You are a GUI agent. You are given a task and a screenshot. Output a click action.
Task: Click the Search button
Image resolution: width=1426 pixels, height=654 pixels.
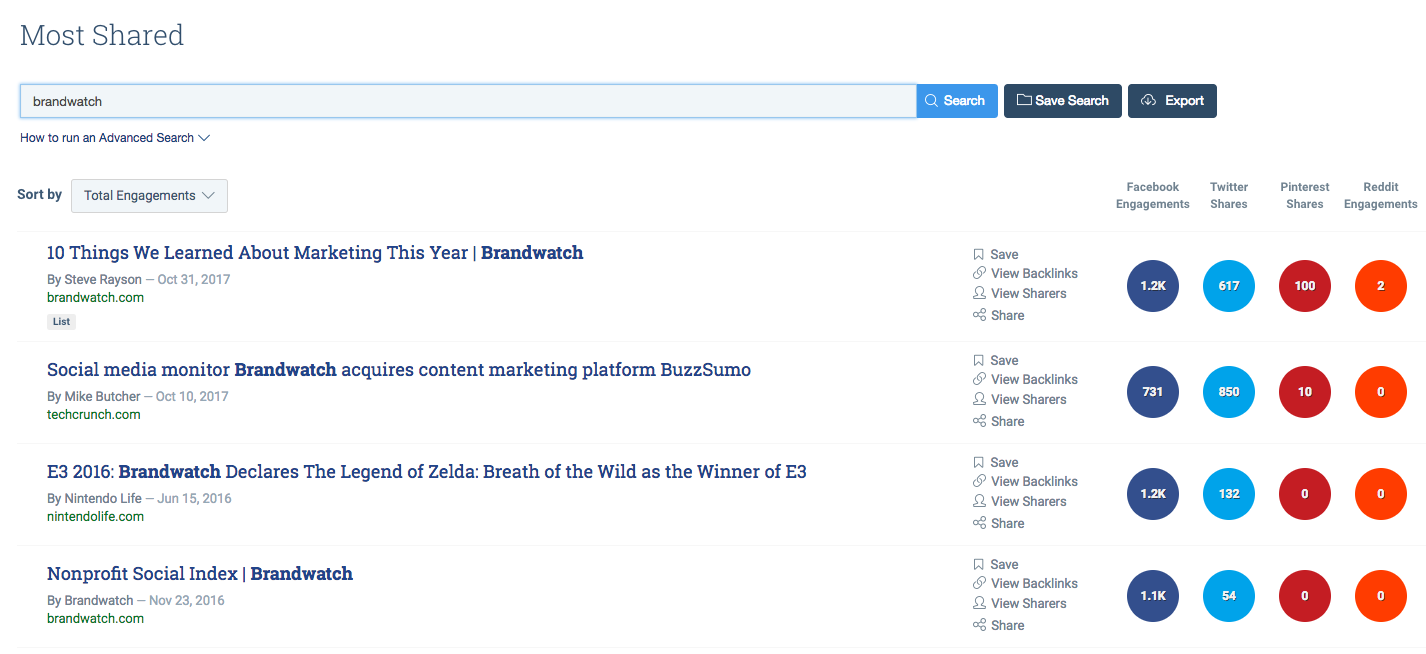click(x=956, y=100)
